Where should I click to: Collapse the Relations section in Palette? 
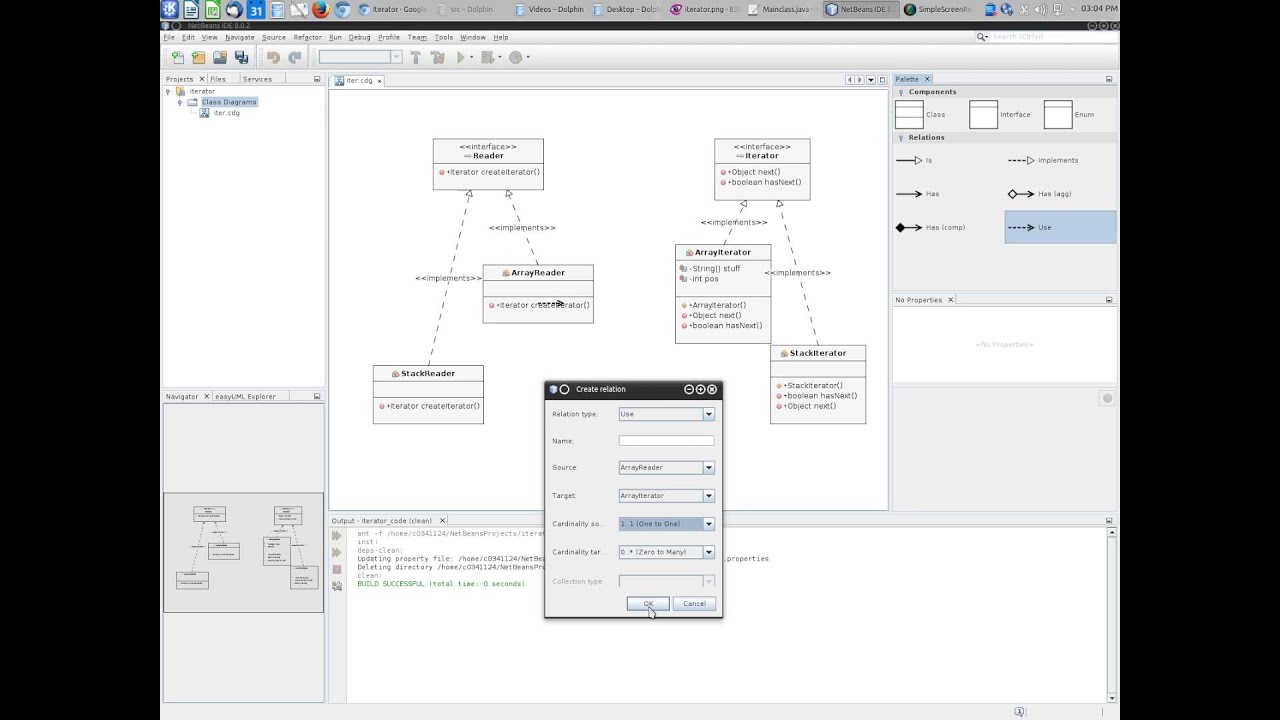point(901,137)
